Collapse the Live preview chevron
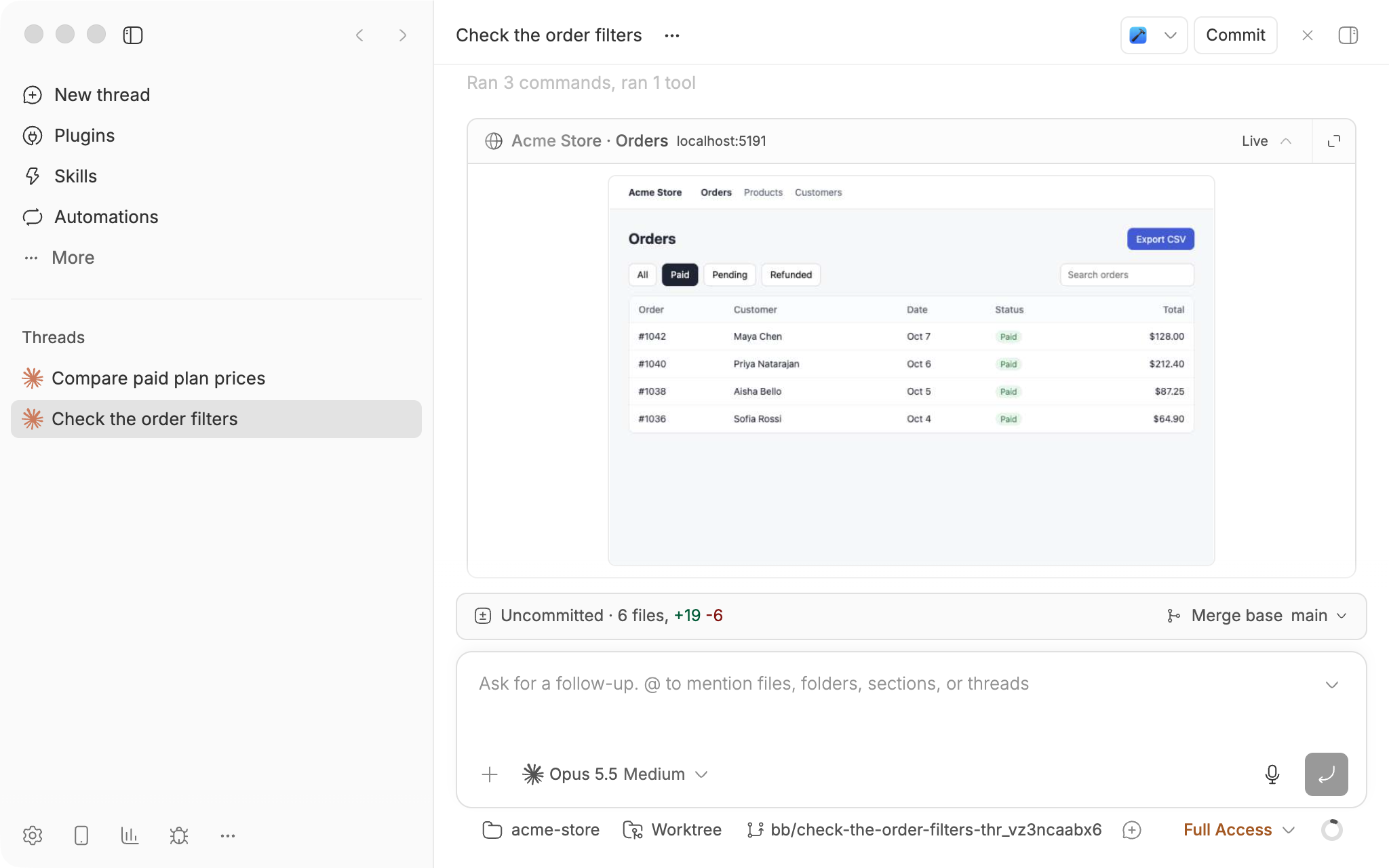Screen dimensions: 1389x868 1286,141
